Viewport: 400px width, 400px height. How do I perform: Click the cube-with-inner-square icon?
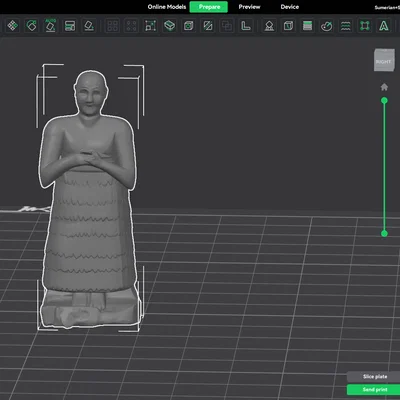[189, 26]
